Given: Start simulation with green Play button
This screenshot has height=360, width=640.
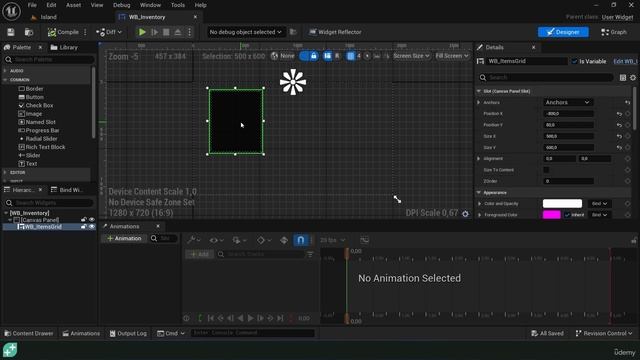Looking at the screenshot, I should pos(142,32).
